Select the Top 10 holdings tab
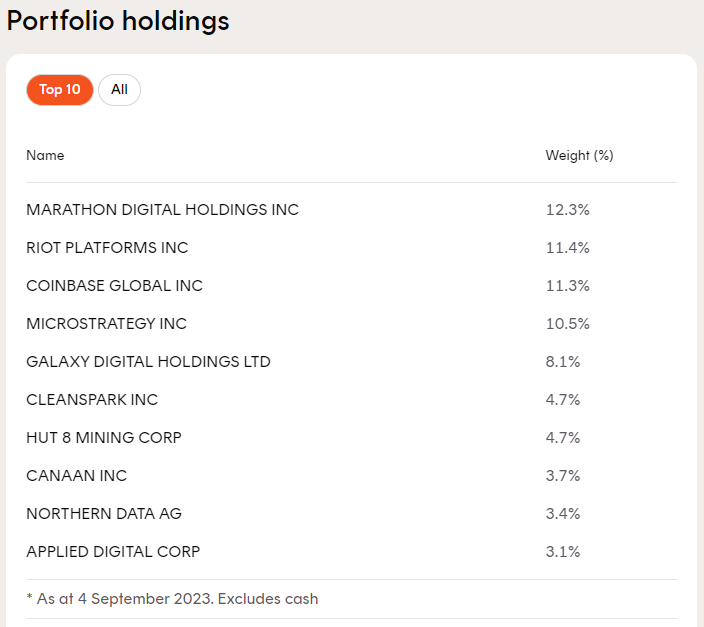Image resolution: width=704 pixels, height=627 pixels. click(x=60, y=90)
